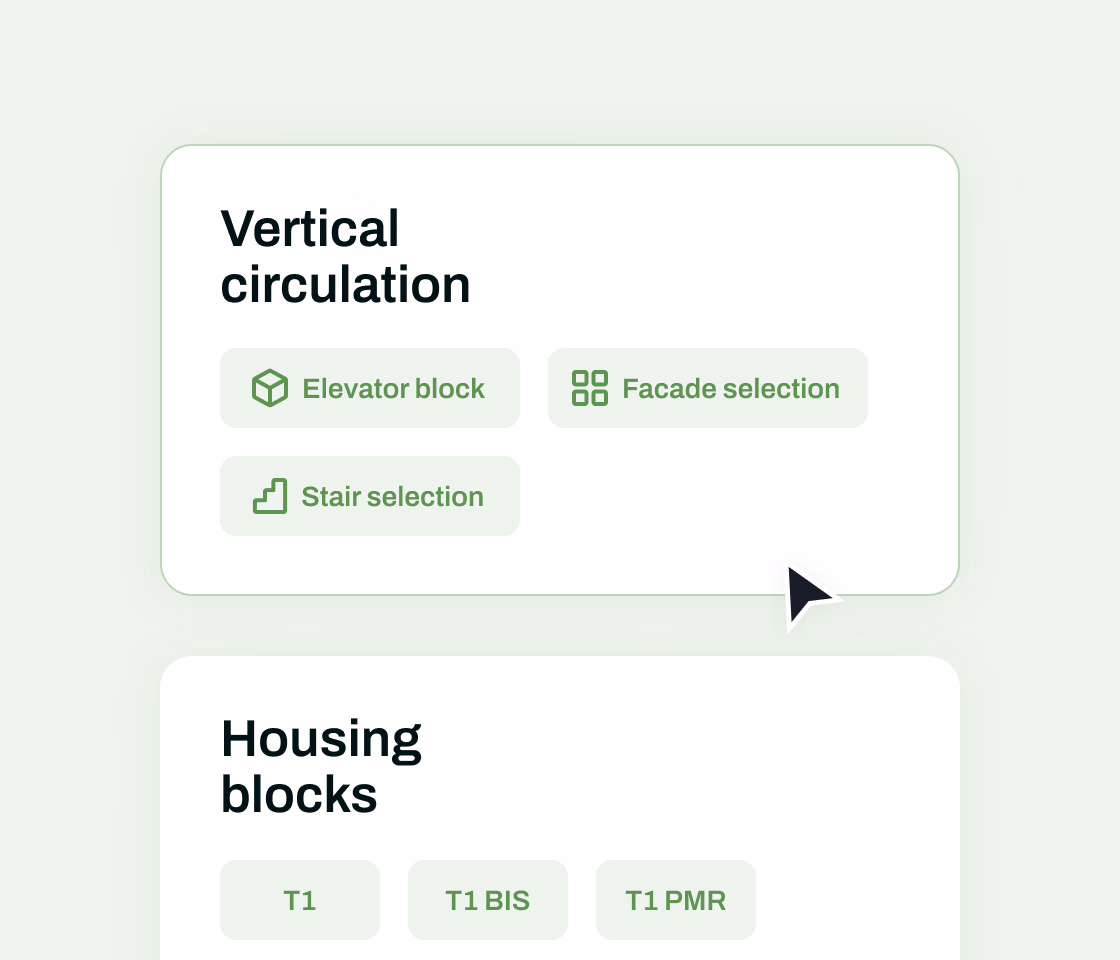Click the four-squares grid icon for Facade selection
1120x960 pixels.
point(590,389)
